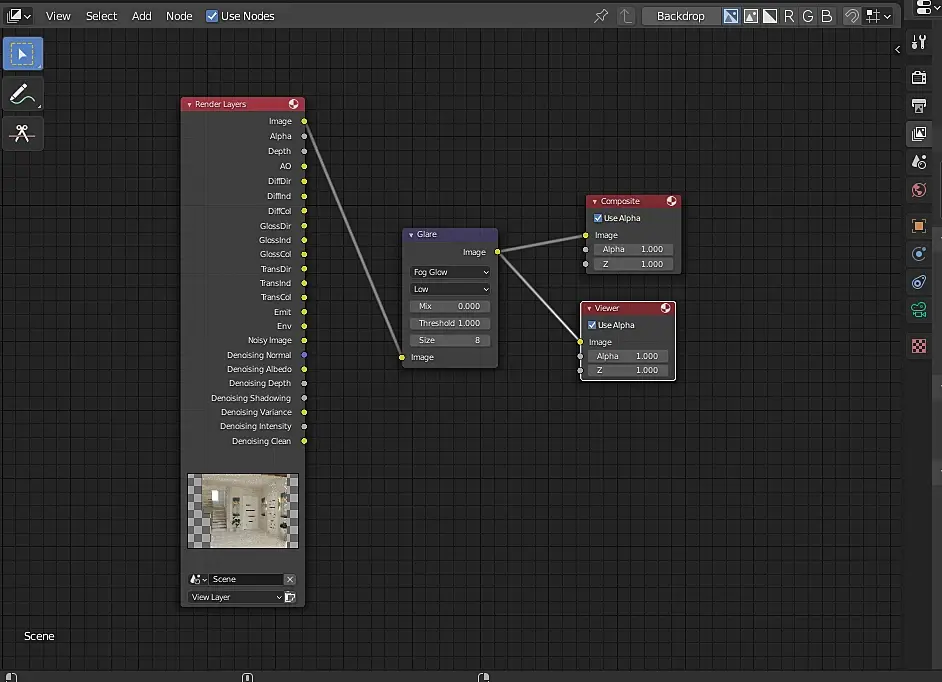Select the Select Box tool
This screenshot has width=942, height=682.
[22, 54]
